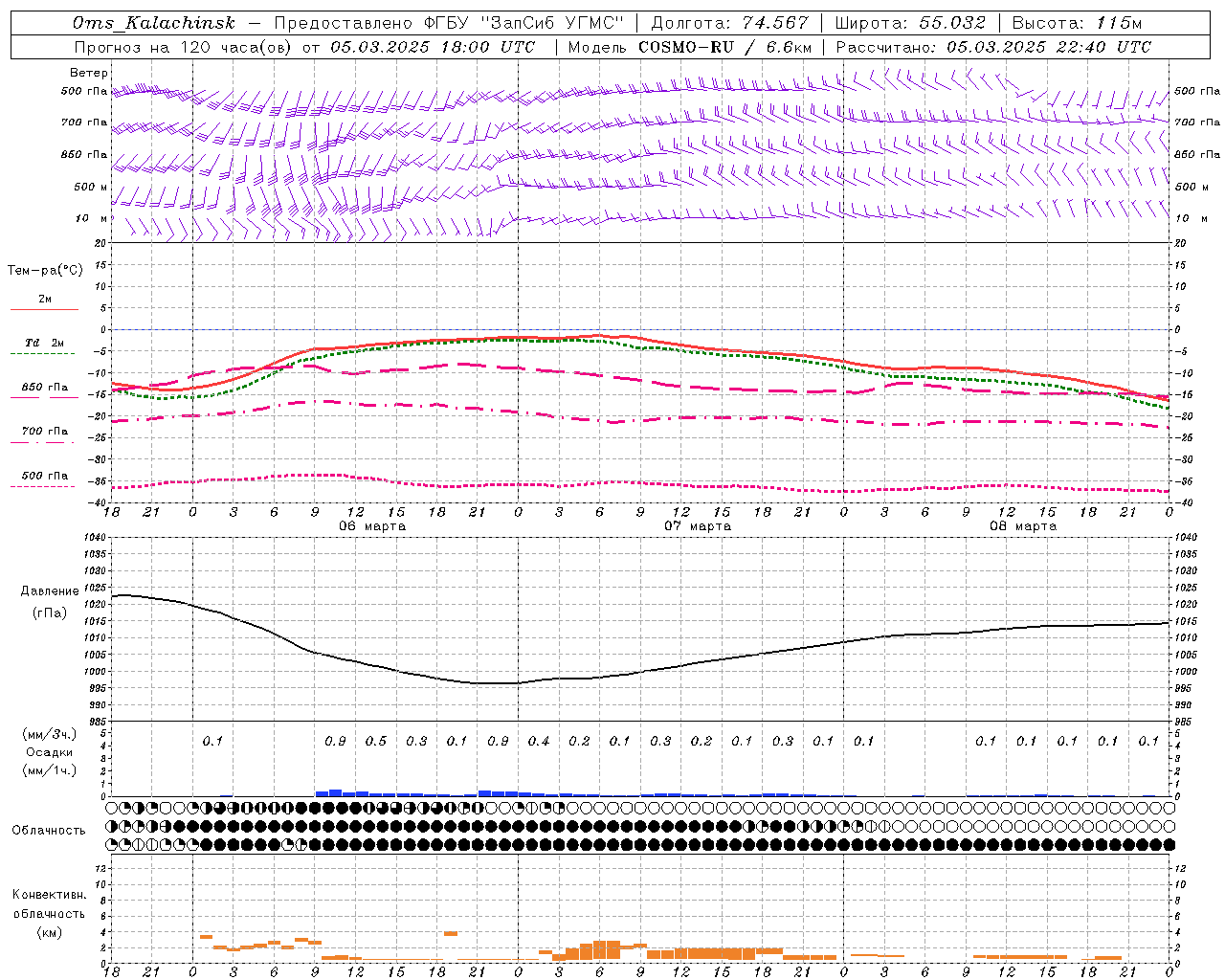Click the Конвективн. label text
The height and width of the screenshot is (980, 1225).
tap(49, 895)
